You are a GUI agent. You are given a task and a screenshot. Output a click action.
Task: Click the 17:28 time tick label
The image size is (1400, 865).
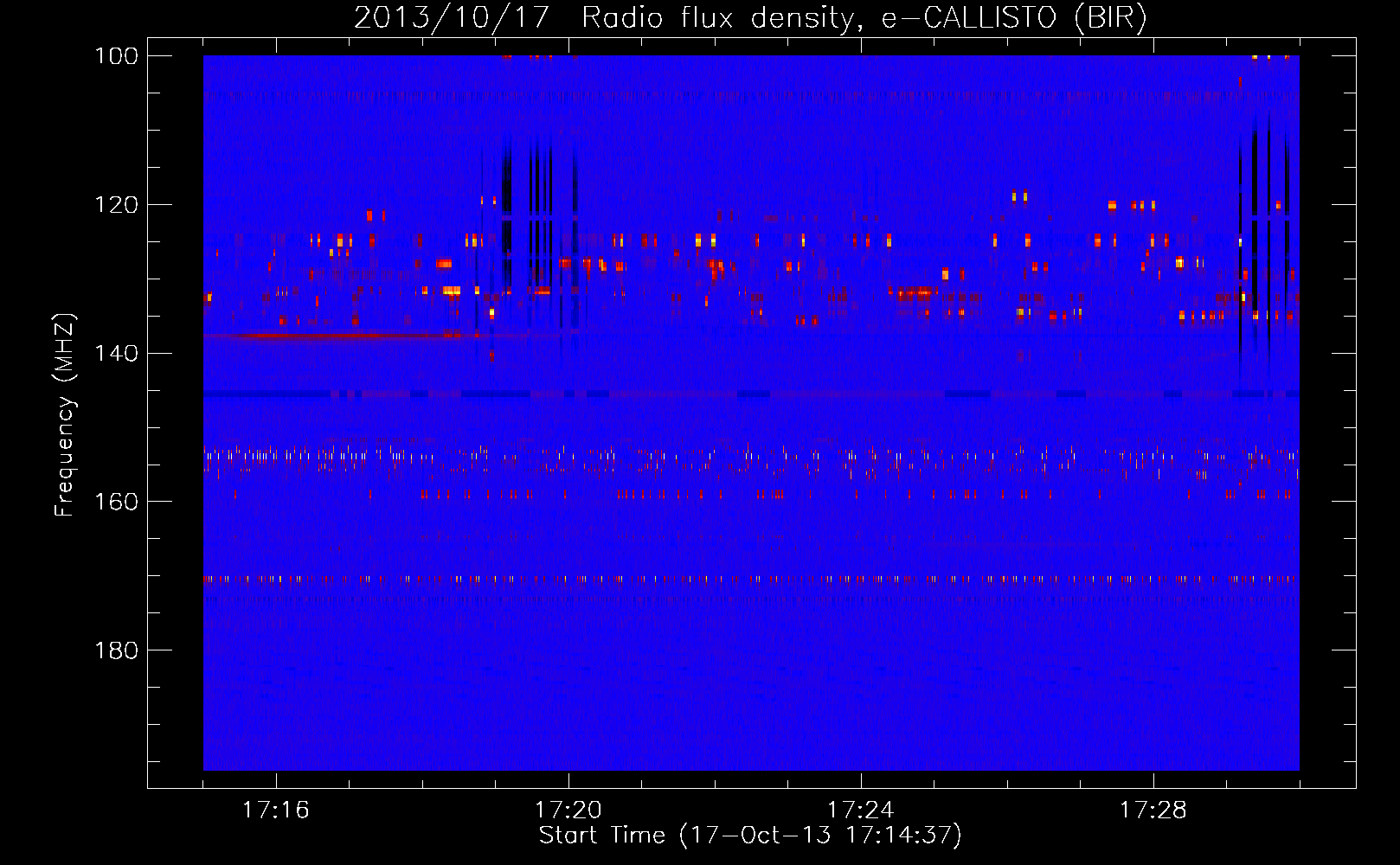[x=1153, y=811]
